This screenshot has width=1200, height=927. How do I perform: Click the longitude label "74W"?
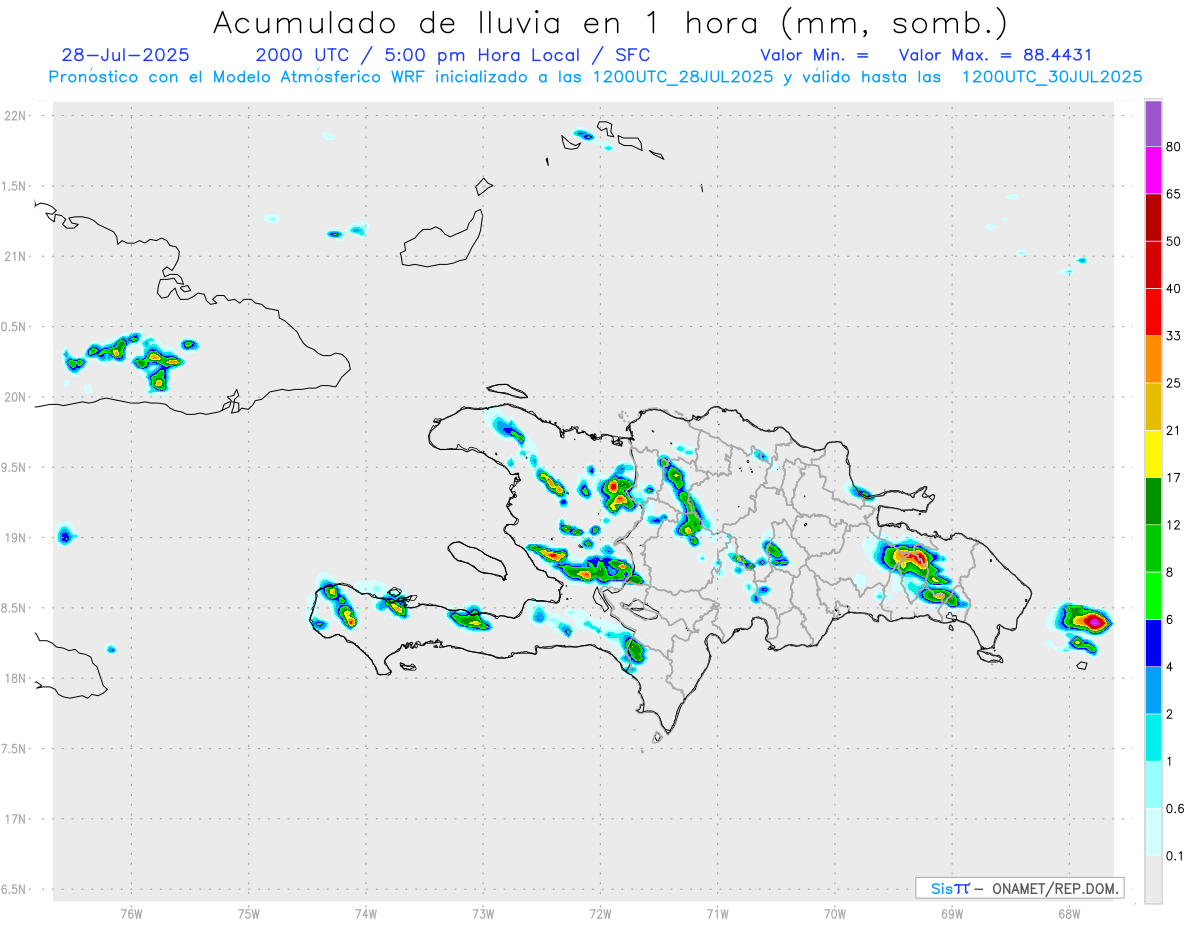[x=366, y=914]
